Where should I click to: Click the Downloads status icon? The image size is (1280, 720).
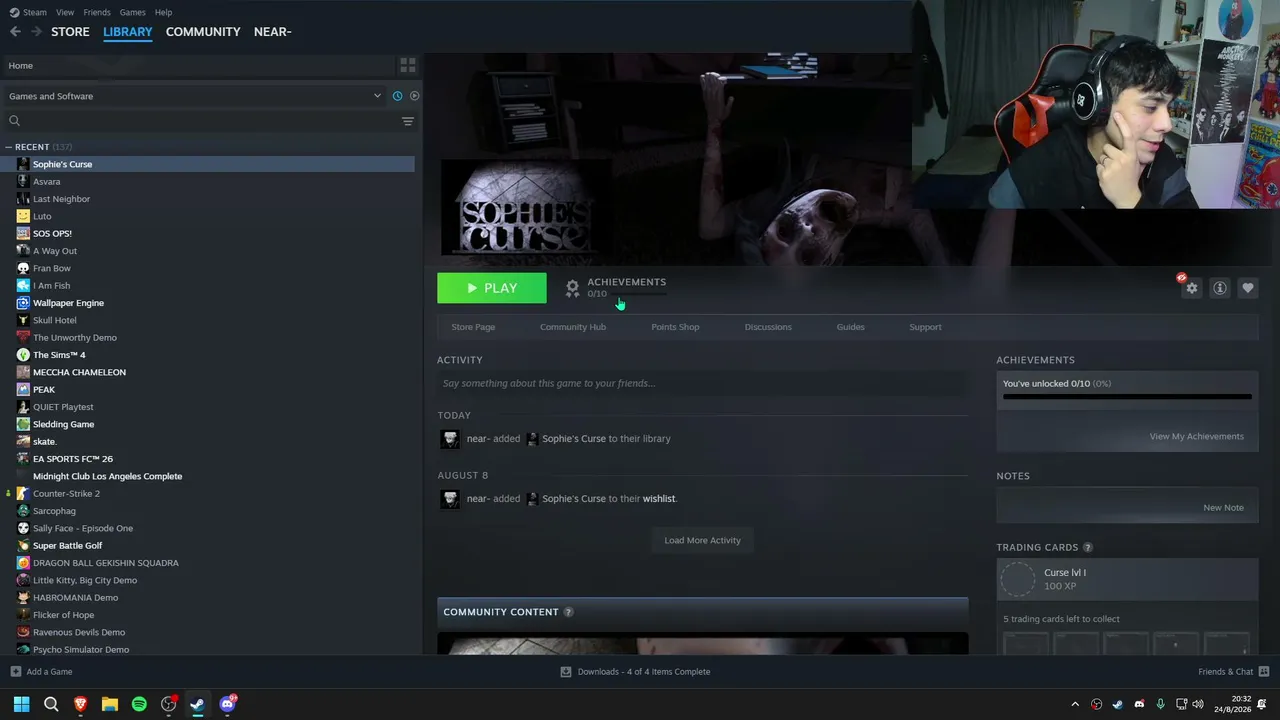pos(566,672)
